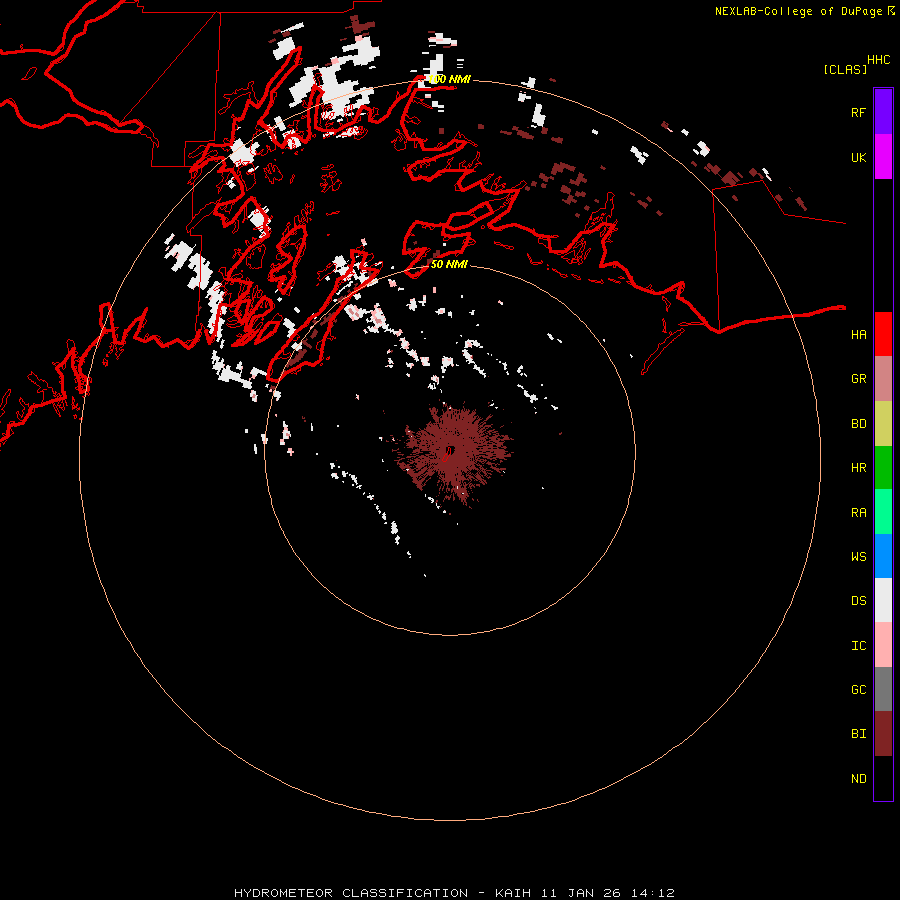Click the RA light green legend swatch

point(883,512)
